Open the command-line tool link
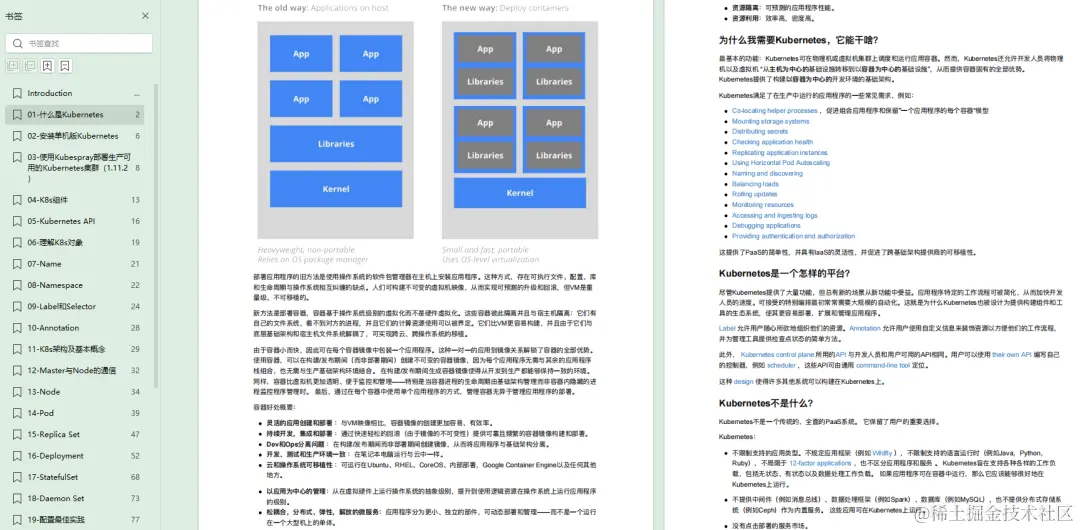Screen dimensions: 1080x530 (882, 365)
